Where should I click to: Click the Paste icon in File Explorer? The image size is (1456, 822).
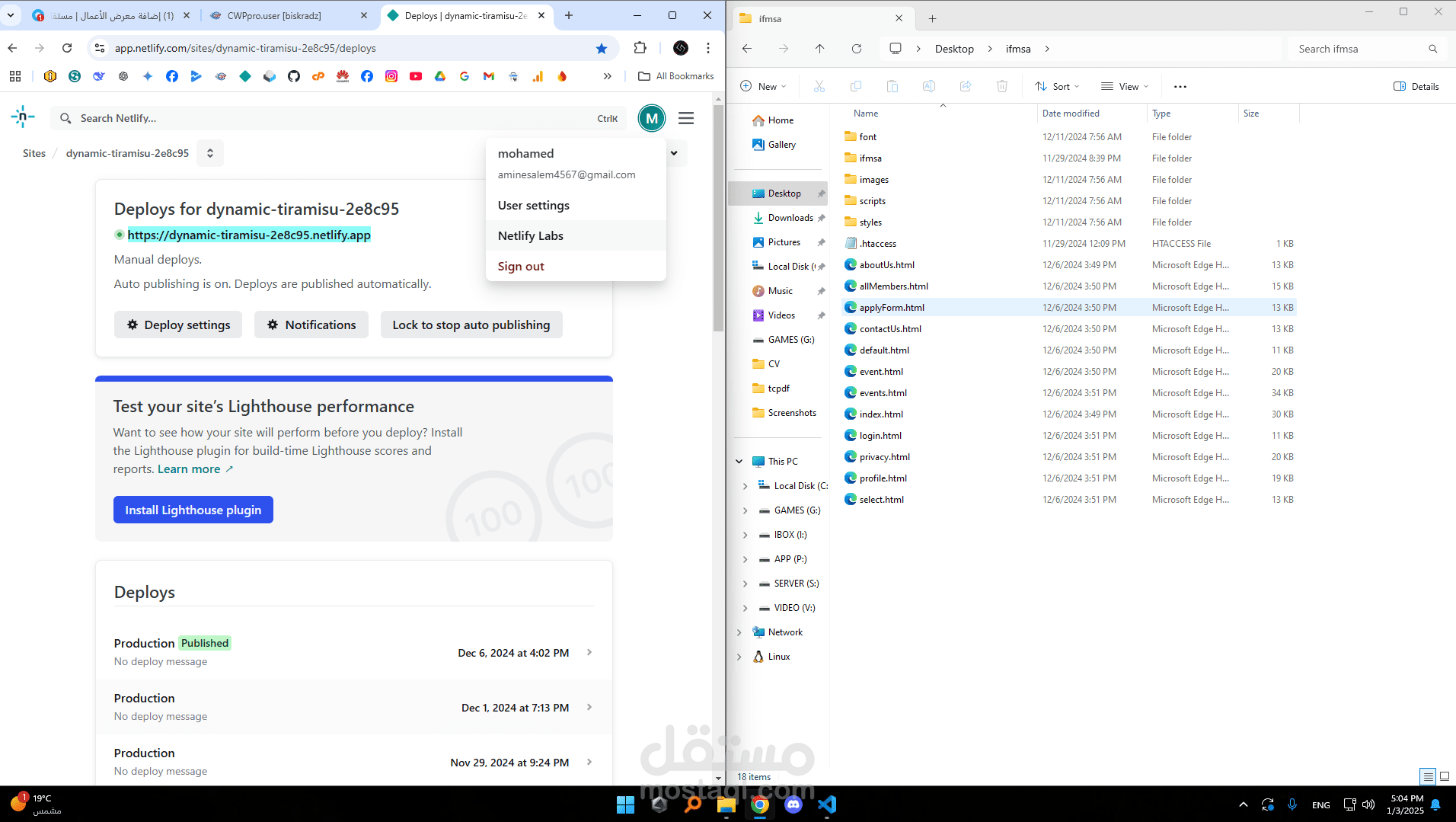tap(892, 87)
